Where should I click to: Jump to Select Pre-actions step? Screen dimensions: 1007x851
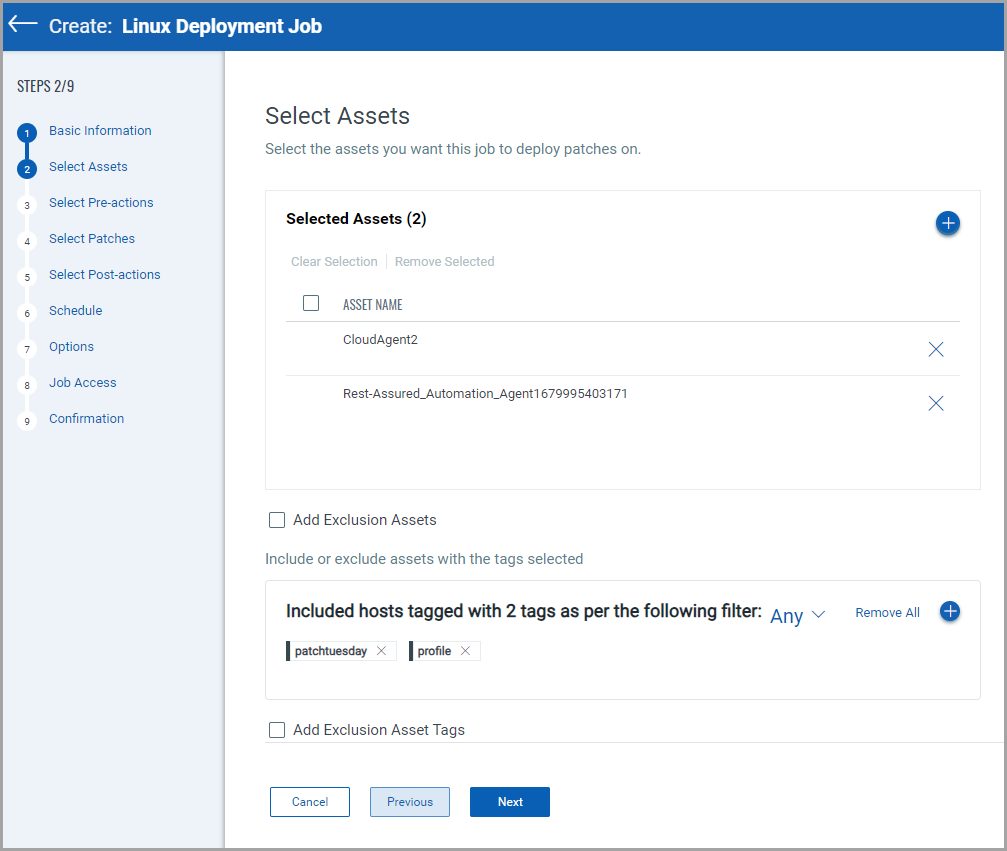click(101, 202)
